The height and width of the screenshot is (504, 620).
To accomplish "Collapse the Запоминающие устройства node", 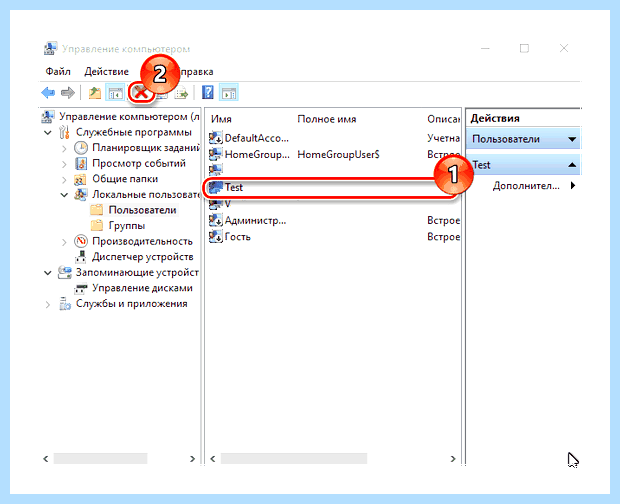I will click(x=48, y=273).
